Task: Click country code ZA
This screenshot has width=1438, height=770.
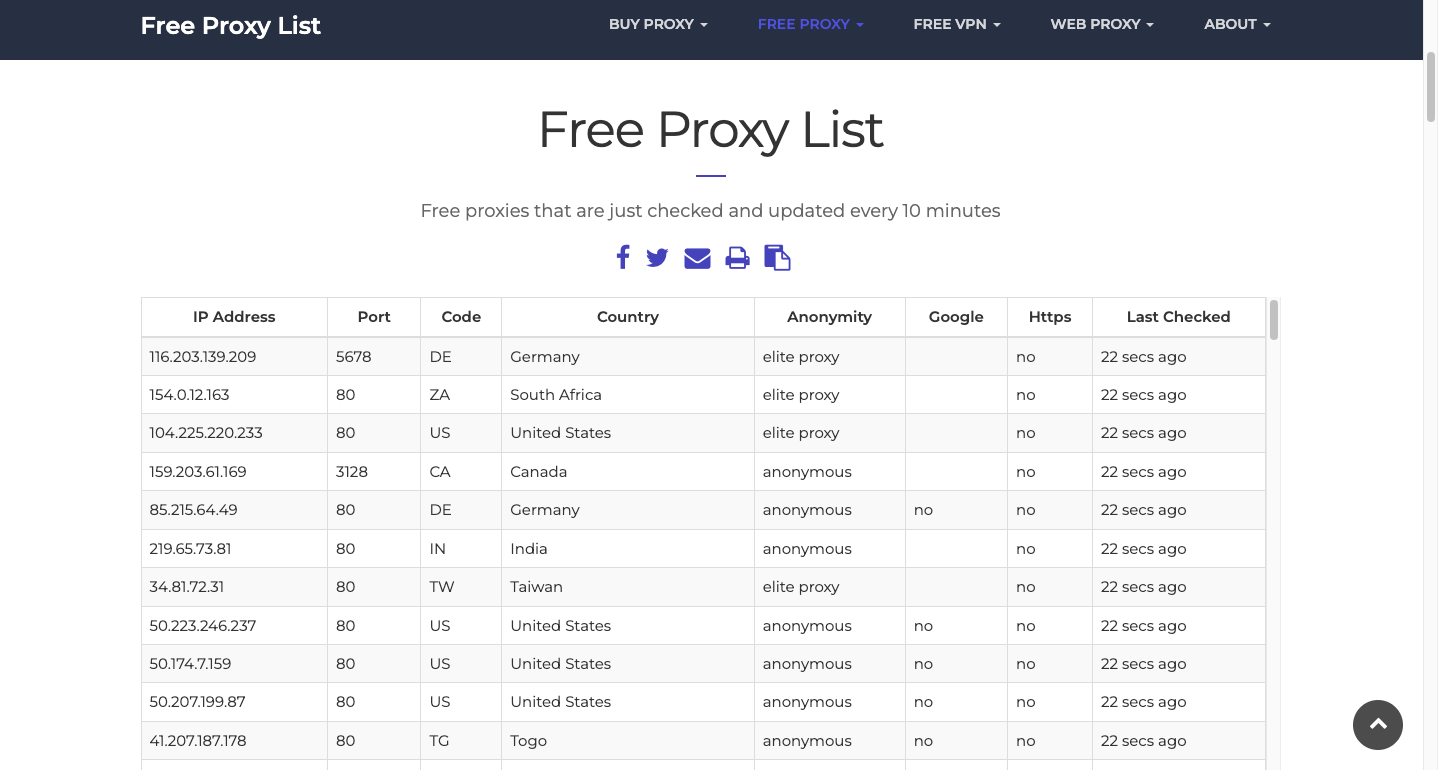Action: point(440,395)
